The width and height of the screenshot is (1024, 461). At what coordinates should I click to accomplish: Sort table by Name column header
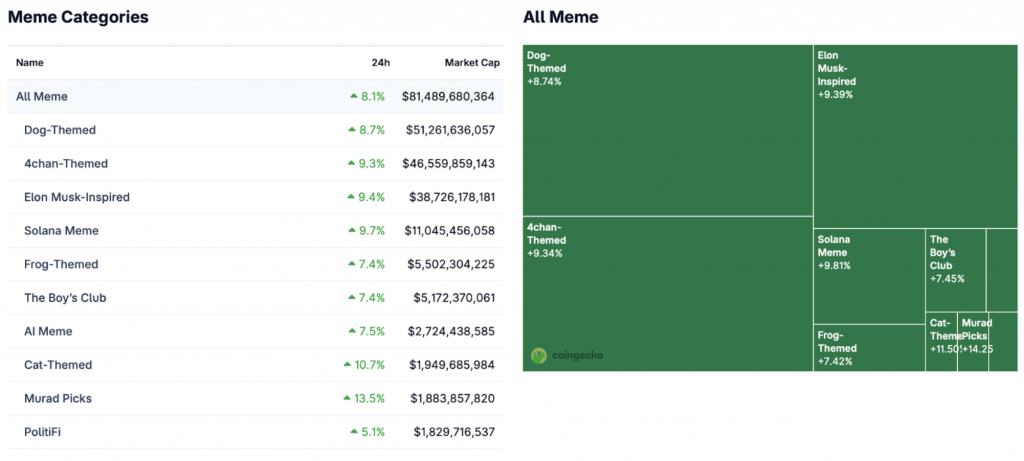click(30, 63)
